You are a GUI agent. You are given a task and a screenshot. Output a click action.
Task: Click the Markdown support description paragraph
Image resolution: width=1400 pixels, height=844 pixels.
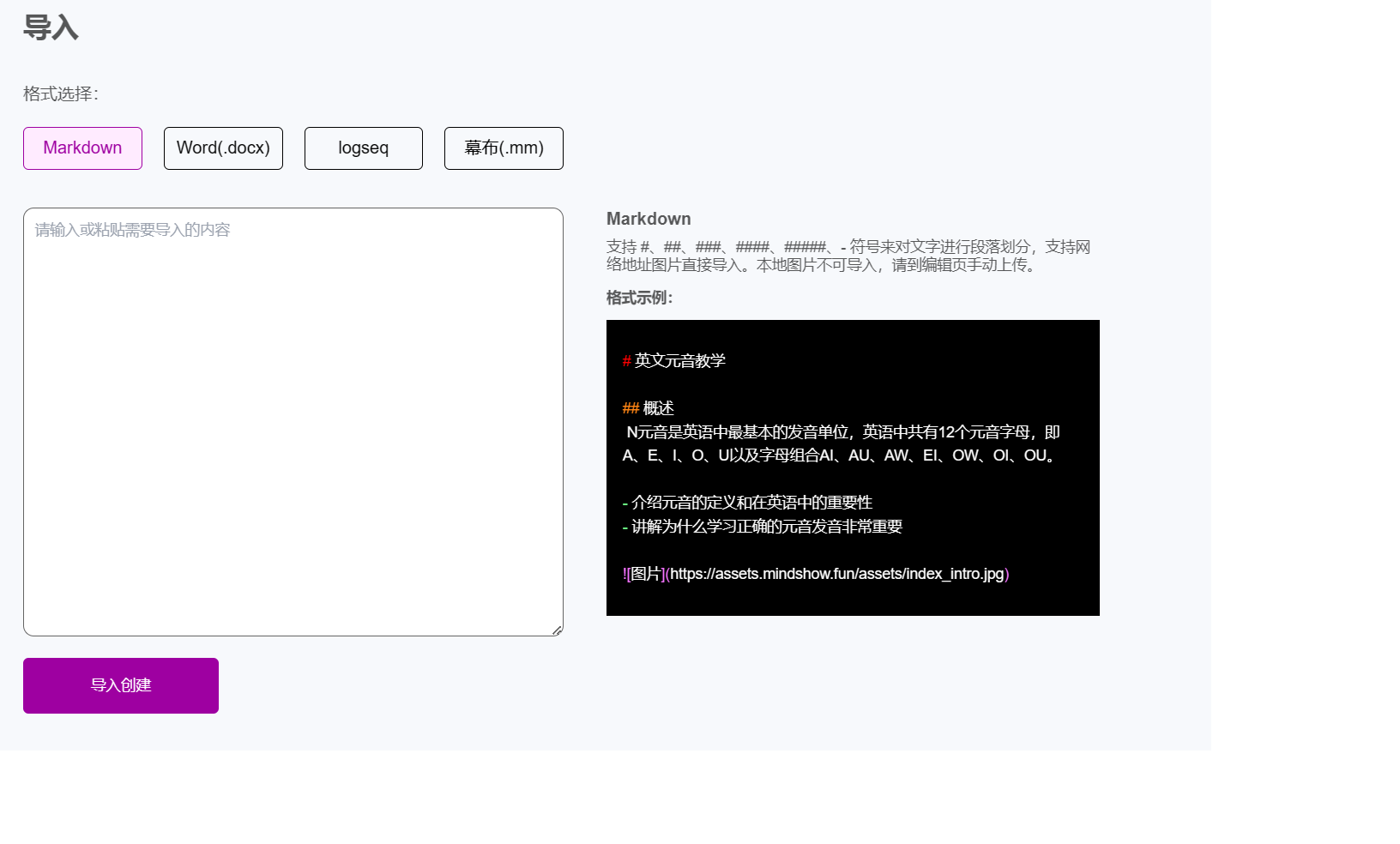tap(848, 256)
